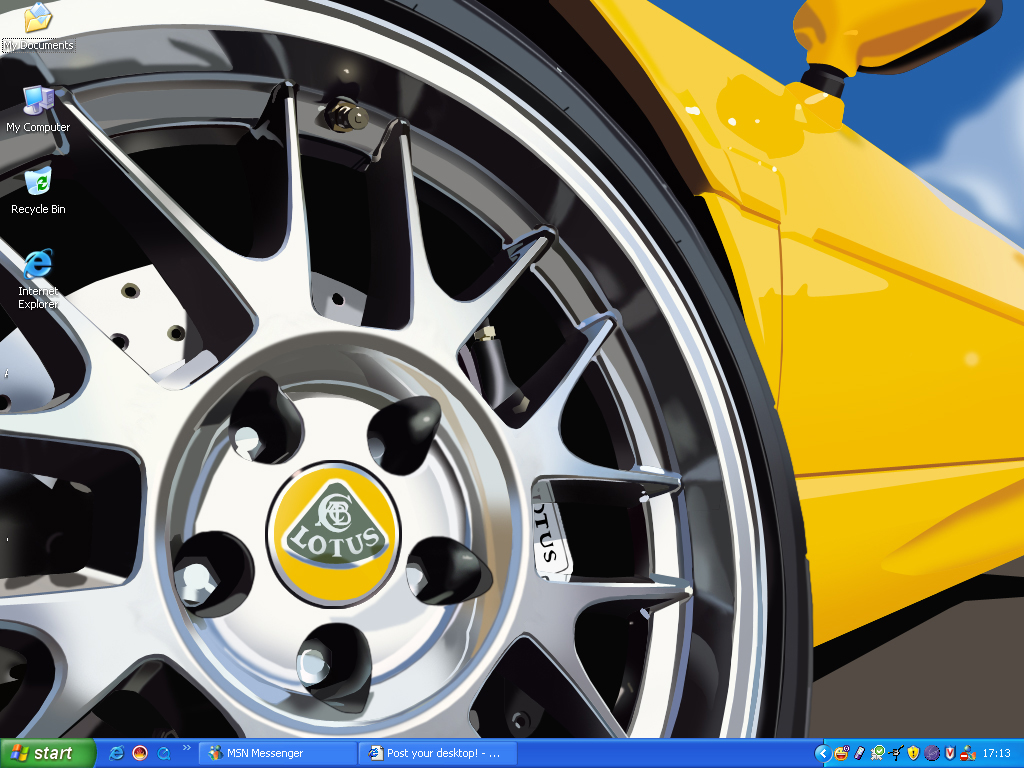Expand hidden Quick Launch items chevron

click(x=187, y=748)
